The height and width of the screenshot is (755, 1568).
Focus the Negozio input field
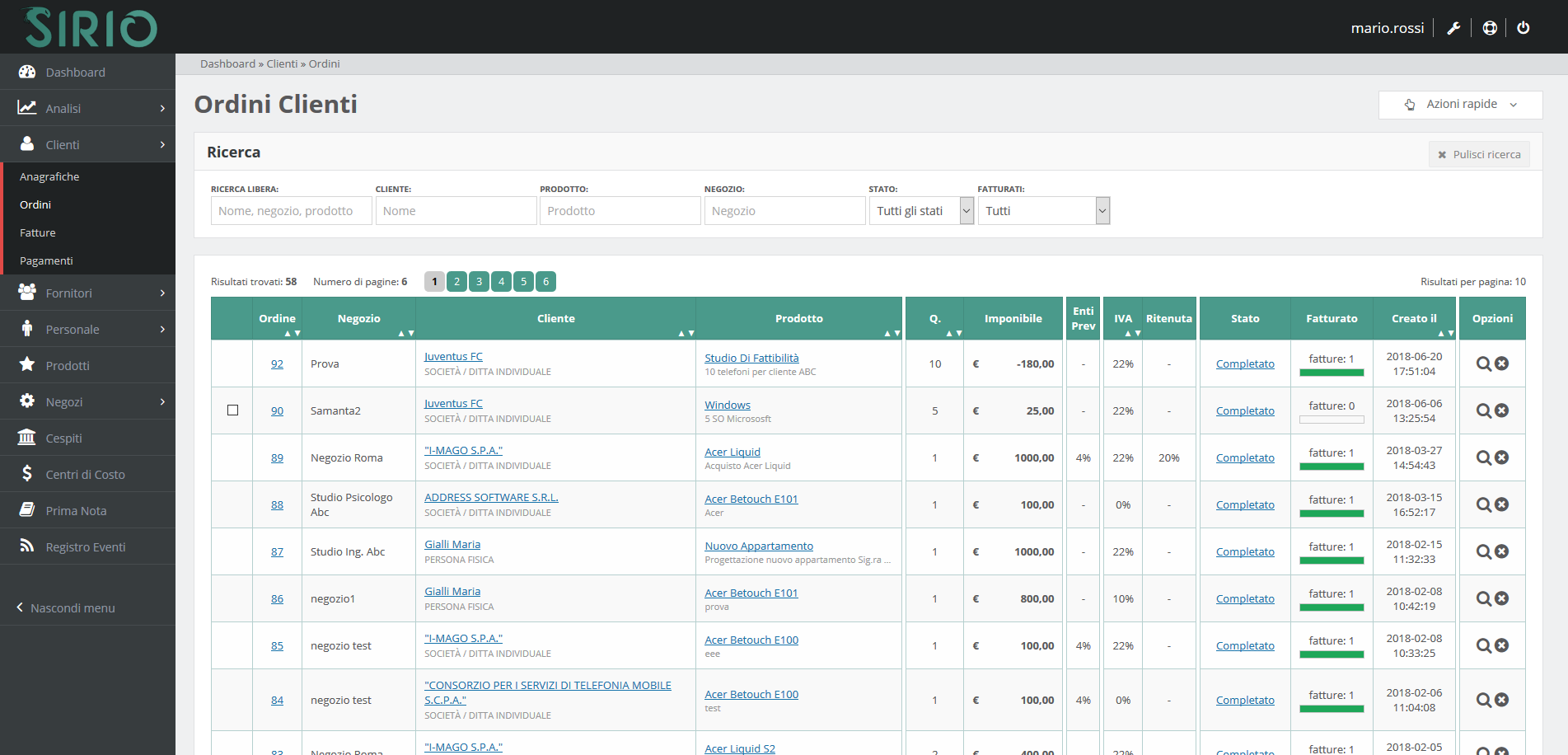(x=784, y=211)
